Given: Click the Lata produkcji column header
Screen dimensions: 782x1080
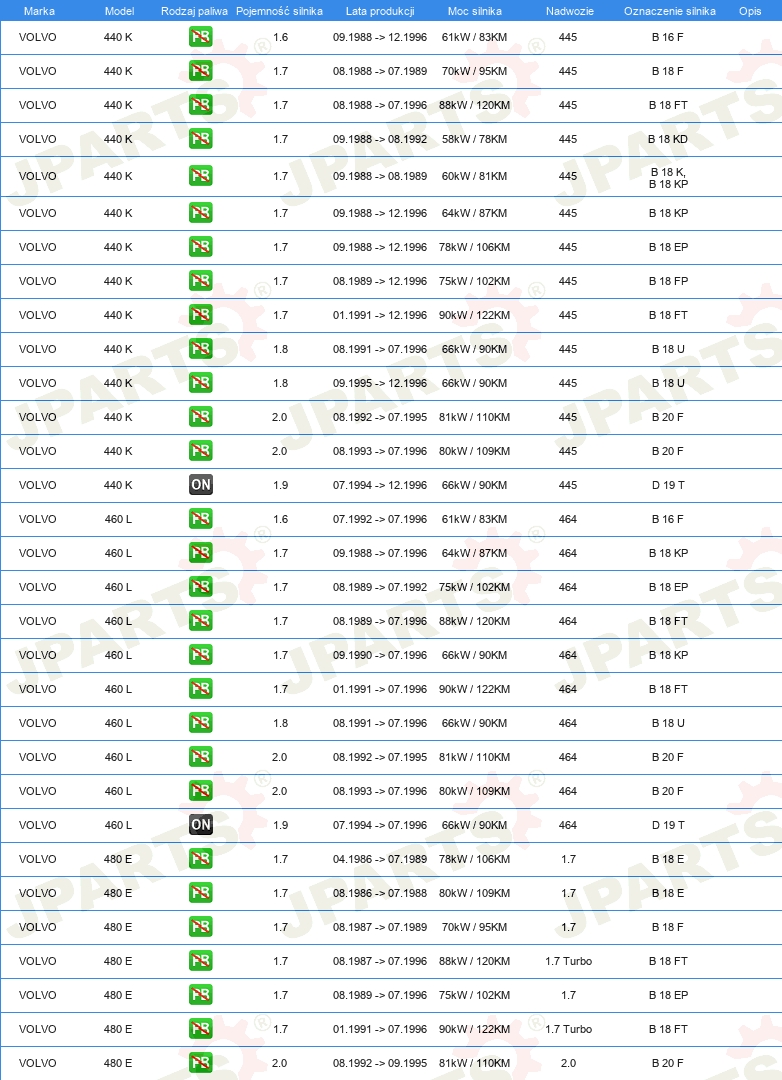Looking at the screenshot, I should click(380, 11).
